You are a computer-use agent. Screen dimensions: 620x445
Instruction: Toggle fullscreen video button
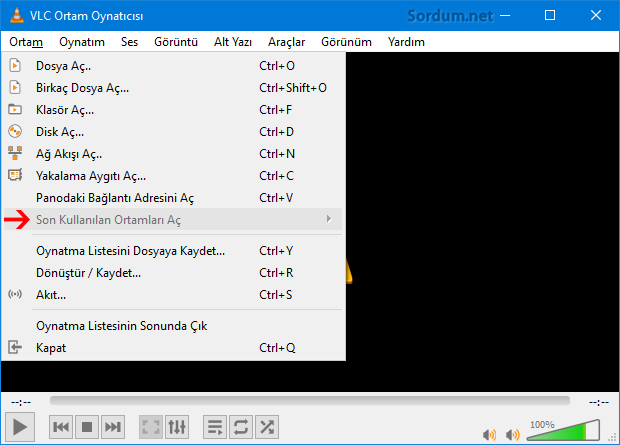coord(151,427)
